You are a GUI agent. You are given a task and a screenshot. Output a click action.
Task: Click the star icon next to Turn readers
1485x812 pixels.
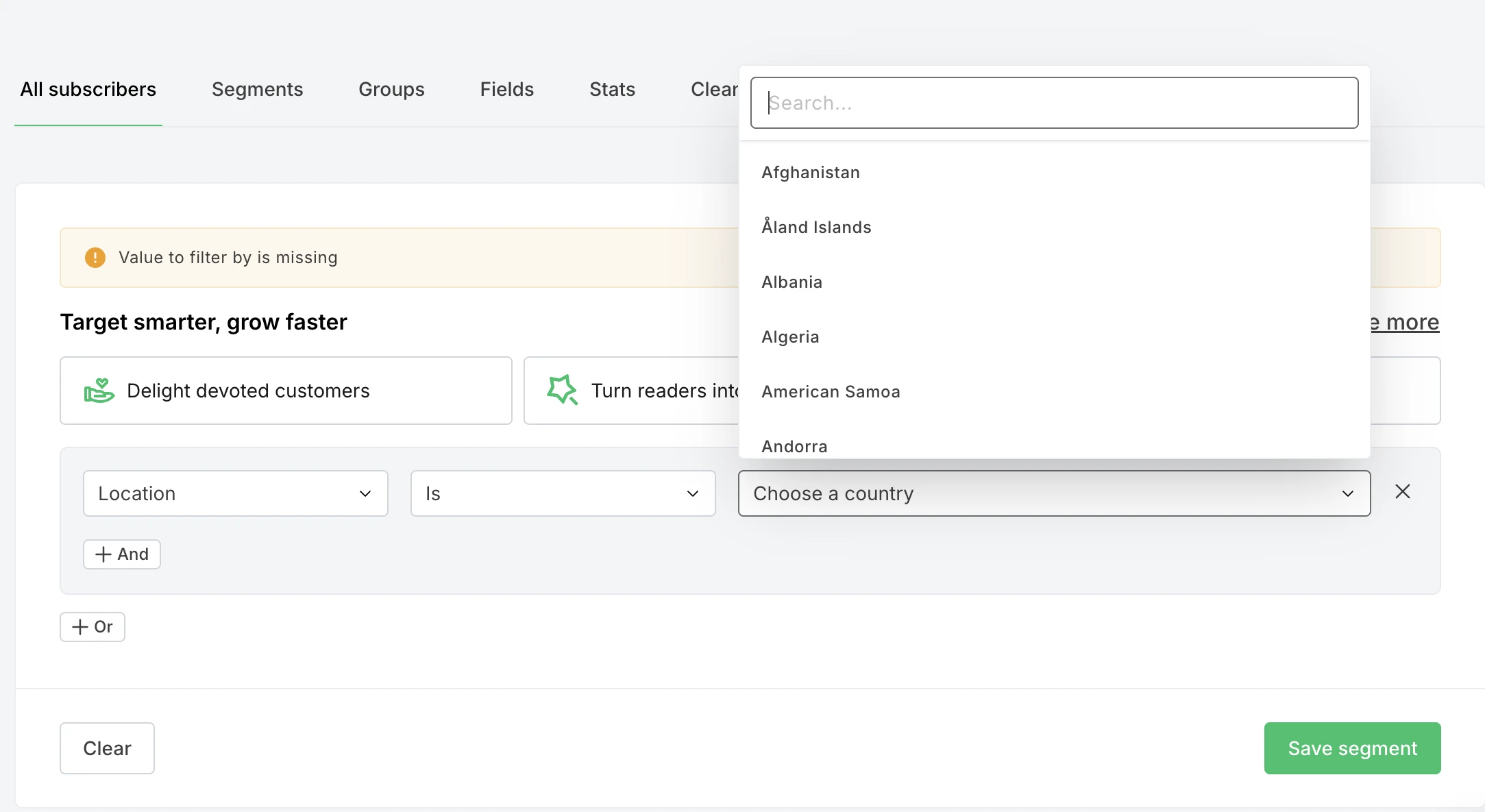(561, 390)
